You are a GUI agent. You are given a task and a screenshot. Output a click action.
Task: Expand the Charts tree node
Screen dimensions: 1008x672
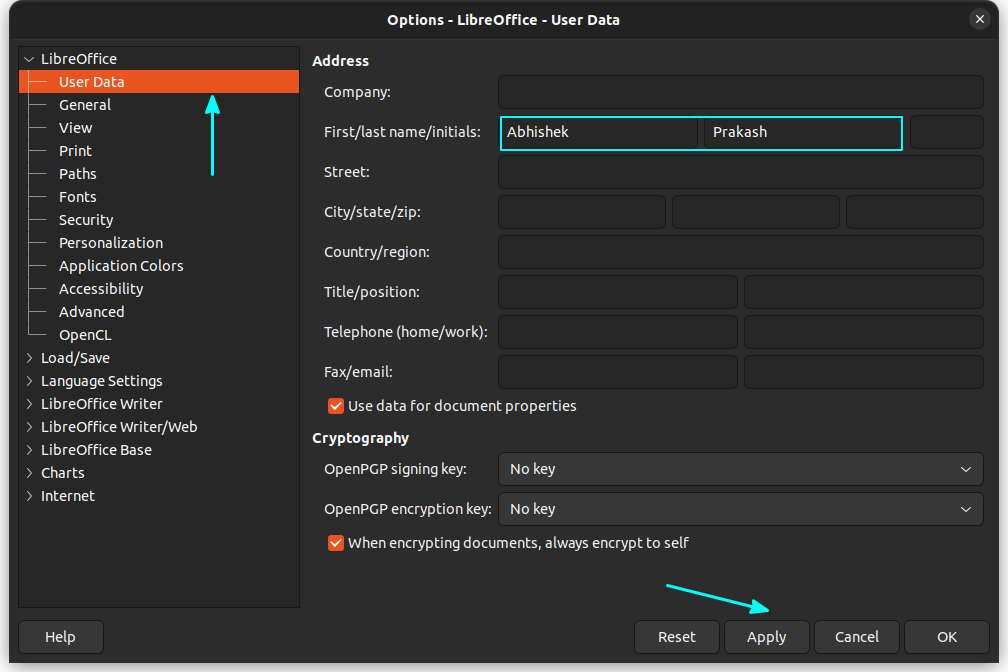click(29, 473)
